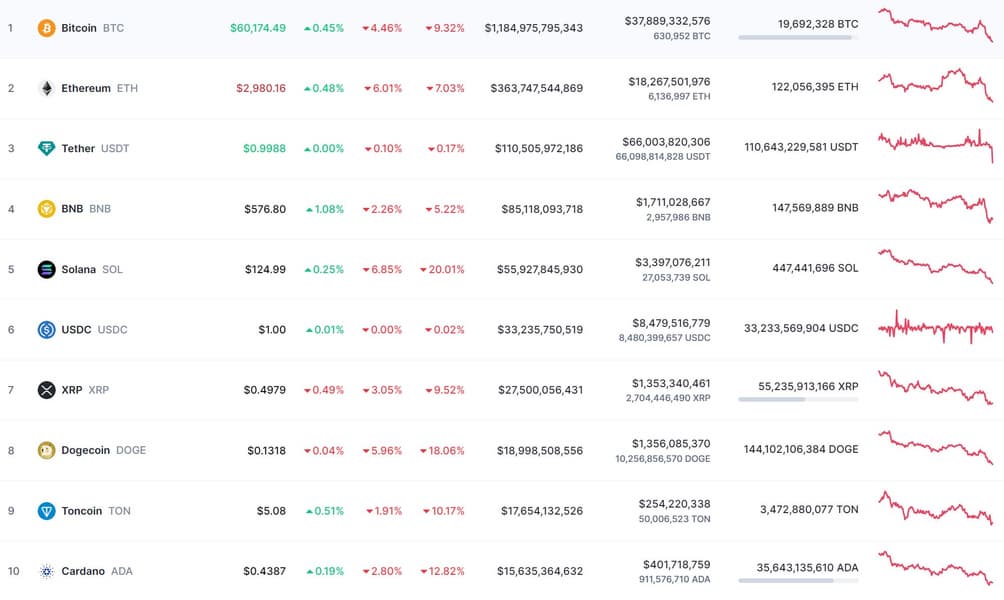Click the Cardano logo icon
This screenshot has width=1004, height=600.
[46, 571]
